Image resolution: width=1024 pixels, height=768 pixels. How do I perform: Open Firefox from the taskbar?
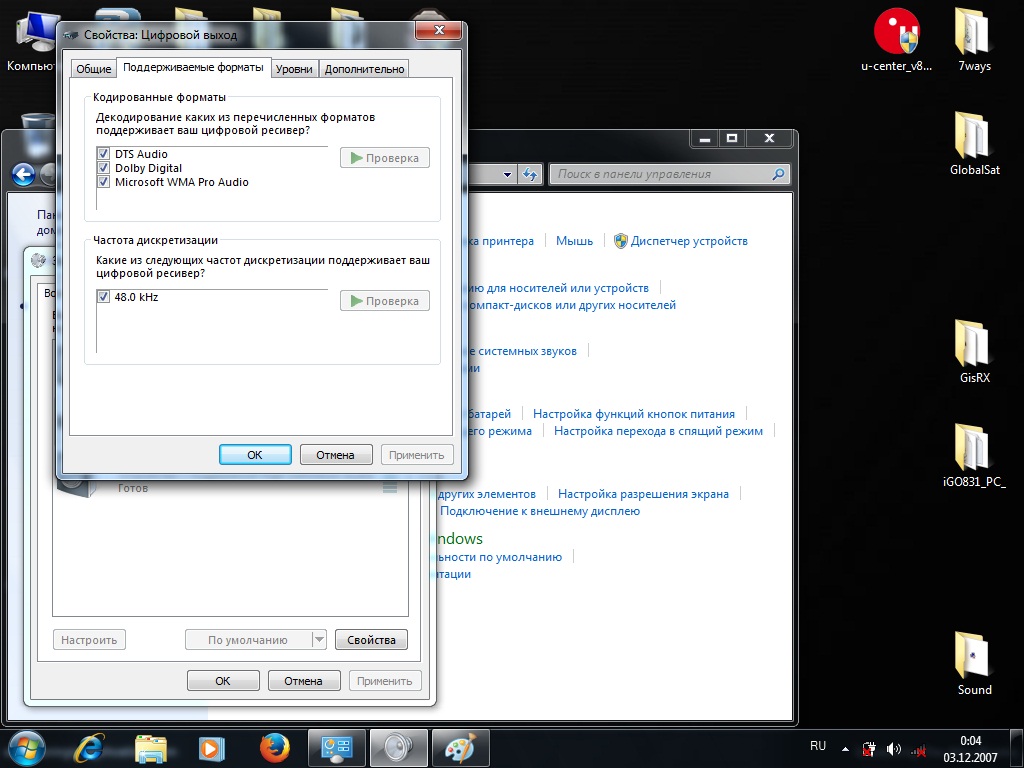274,747
